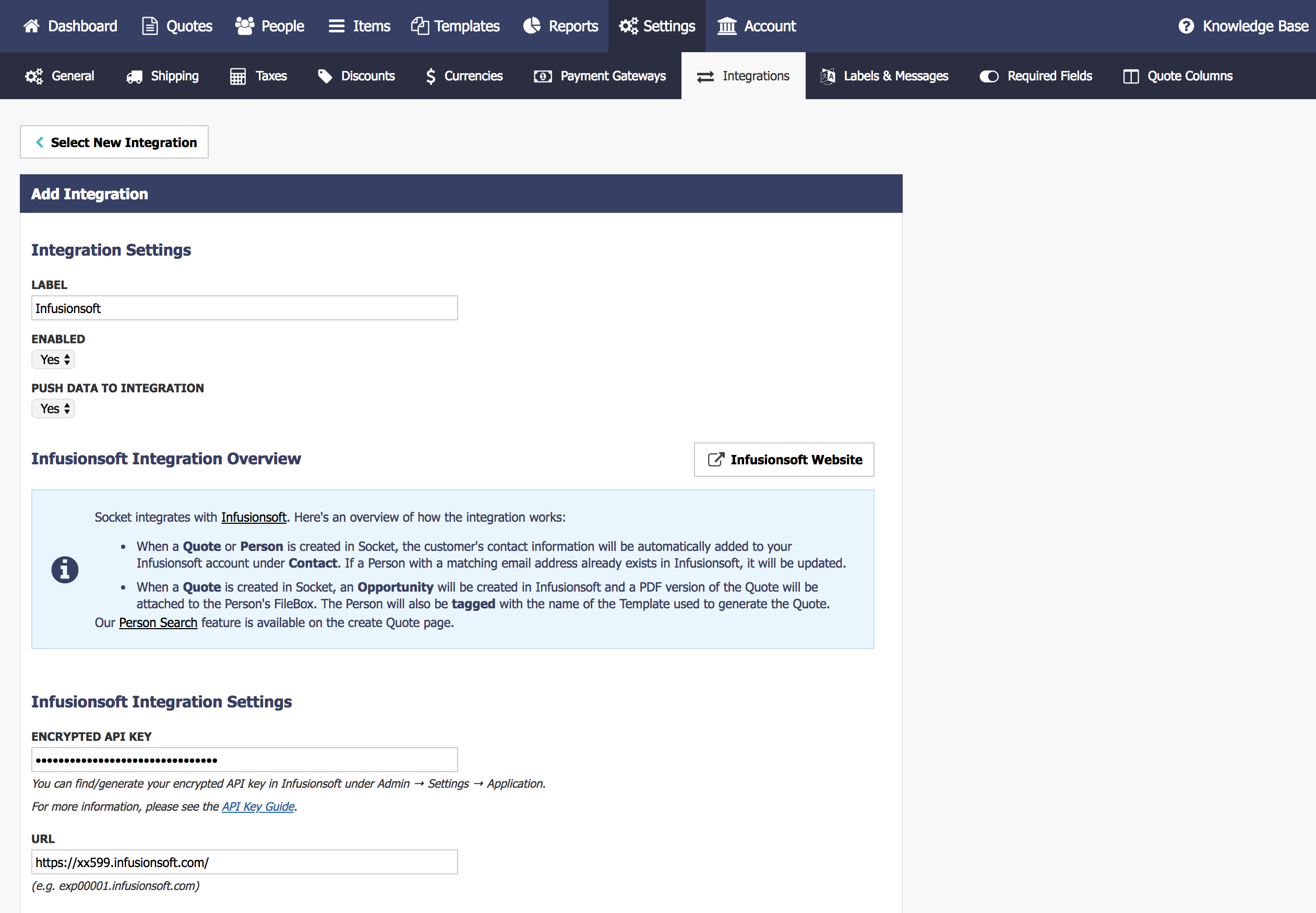Click the Label input containing Infusionsoft

[244, 308]
